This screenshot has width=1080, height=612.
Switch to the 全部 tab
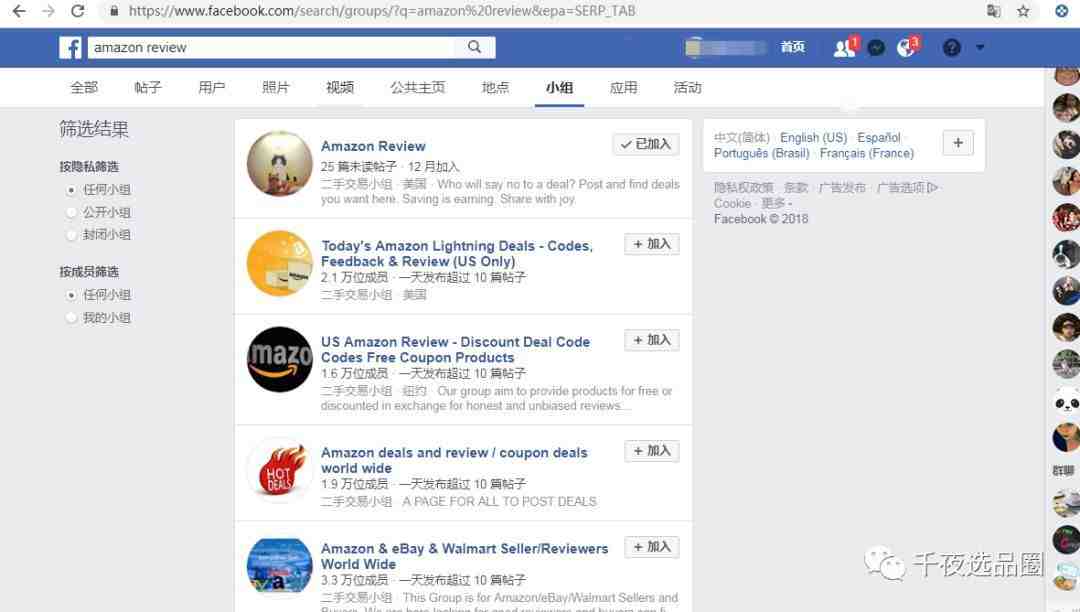[x=84, y=87]
